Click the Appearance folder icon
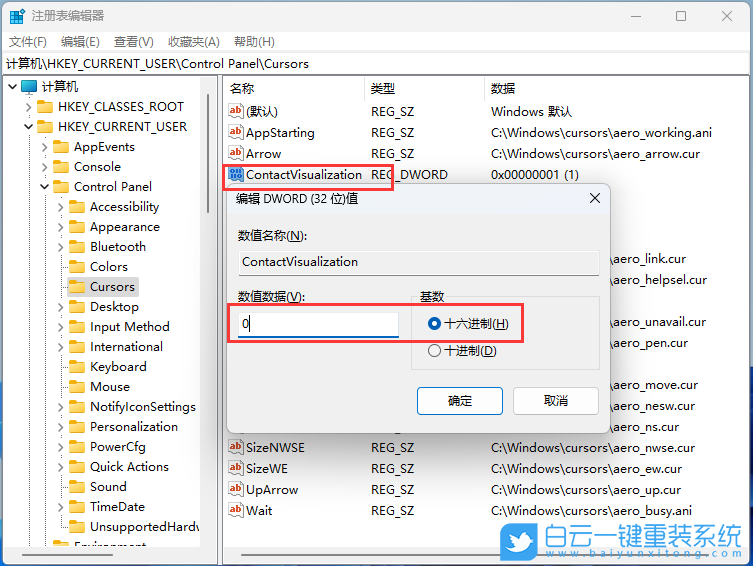 click(77, 227)
